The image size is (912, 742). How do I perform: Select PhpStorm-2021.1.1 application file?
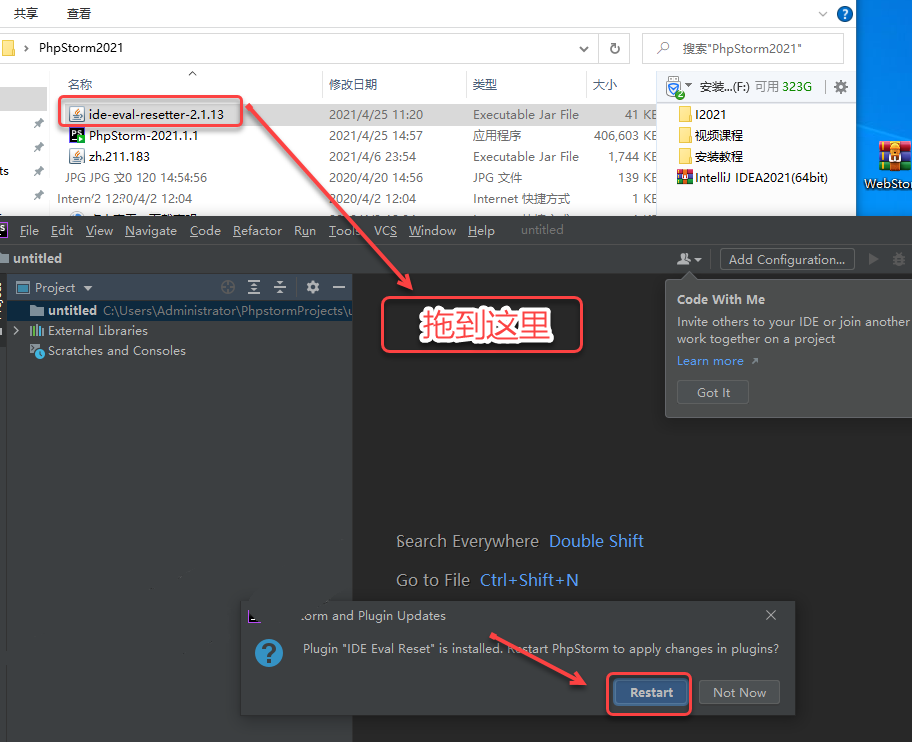[143, 135]
